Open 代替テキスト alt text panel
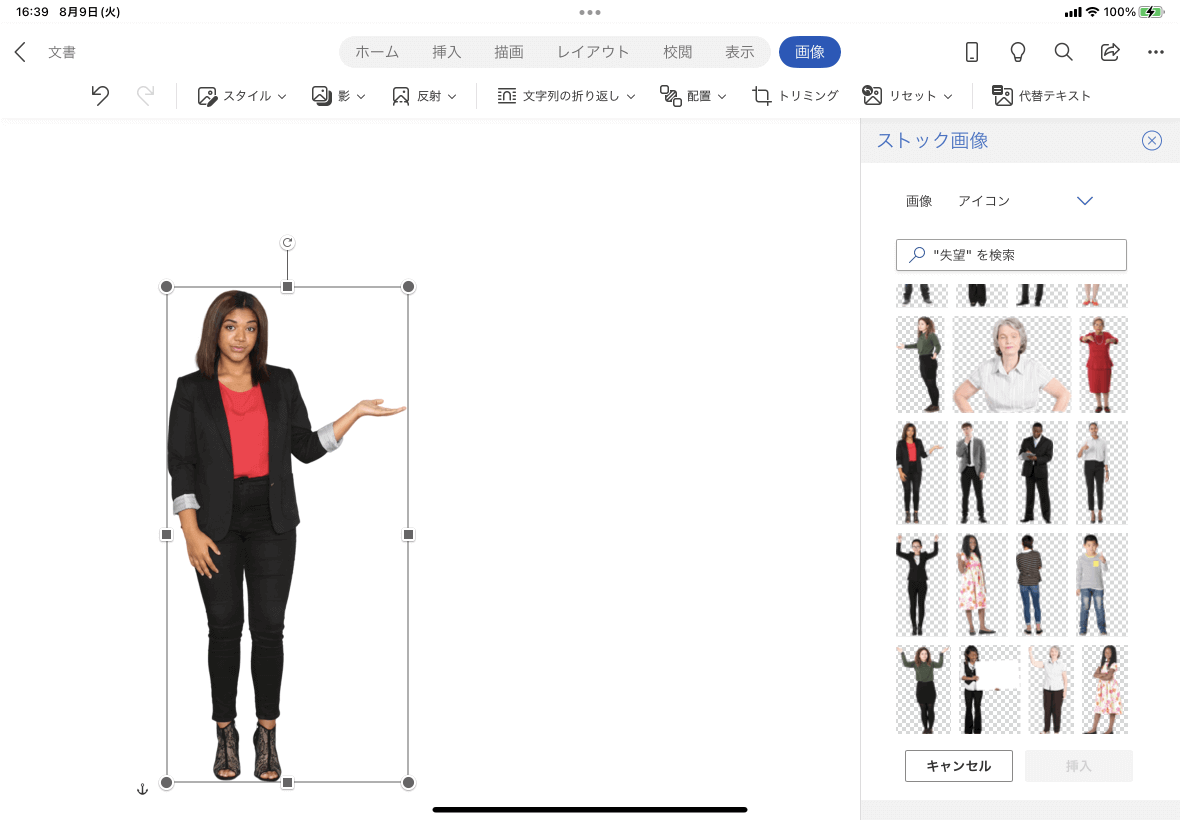The image size is (1180, 820). tap(1042, 96)
